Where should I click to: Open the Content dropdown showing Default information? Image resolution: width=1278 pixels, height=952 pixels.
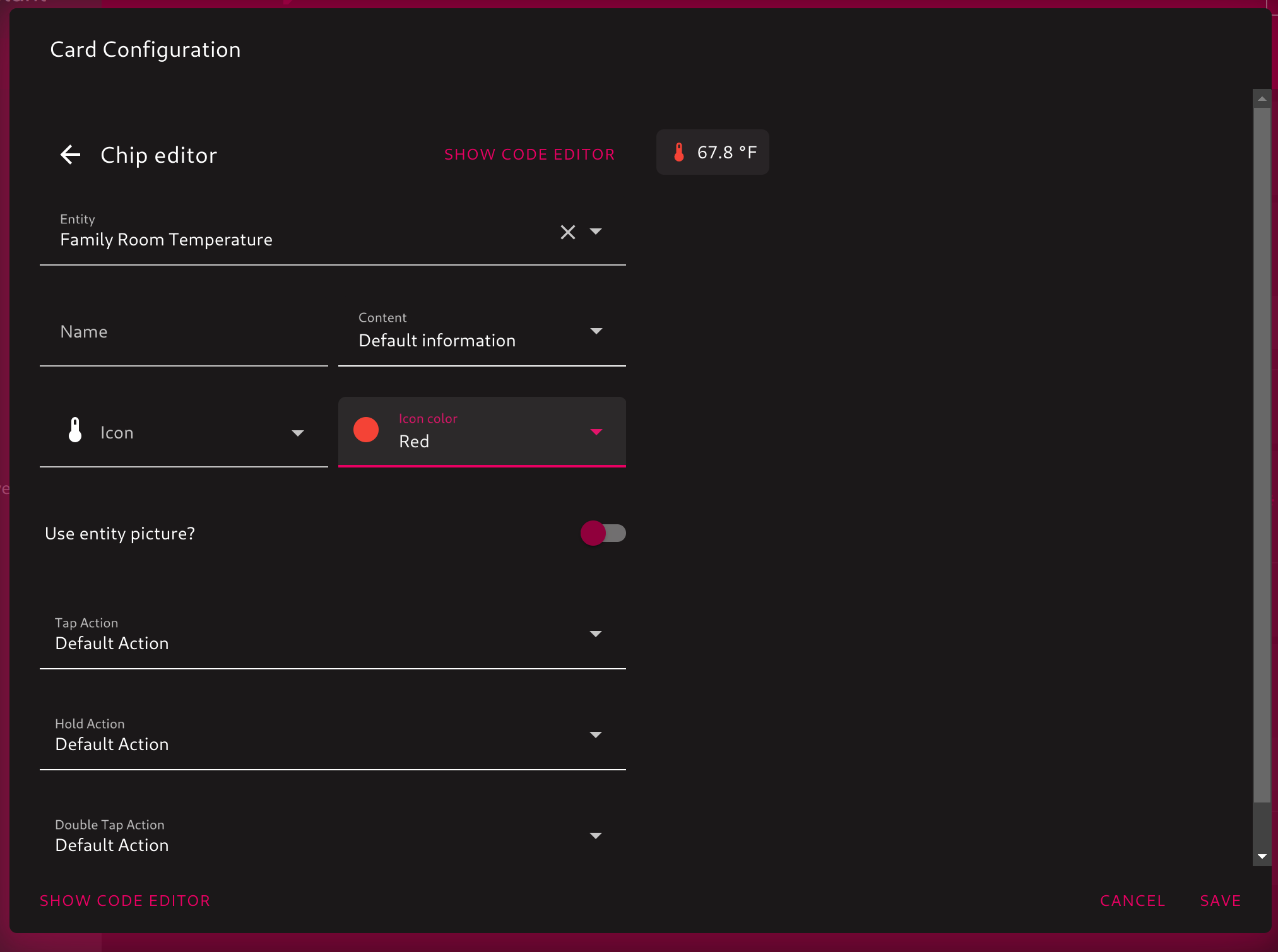pos(596,331)
